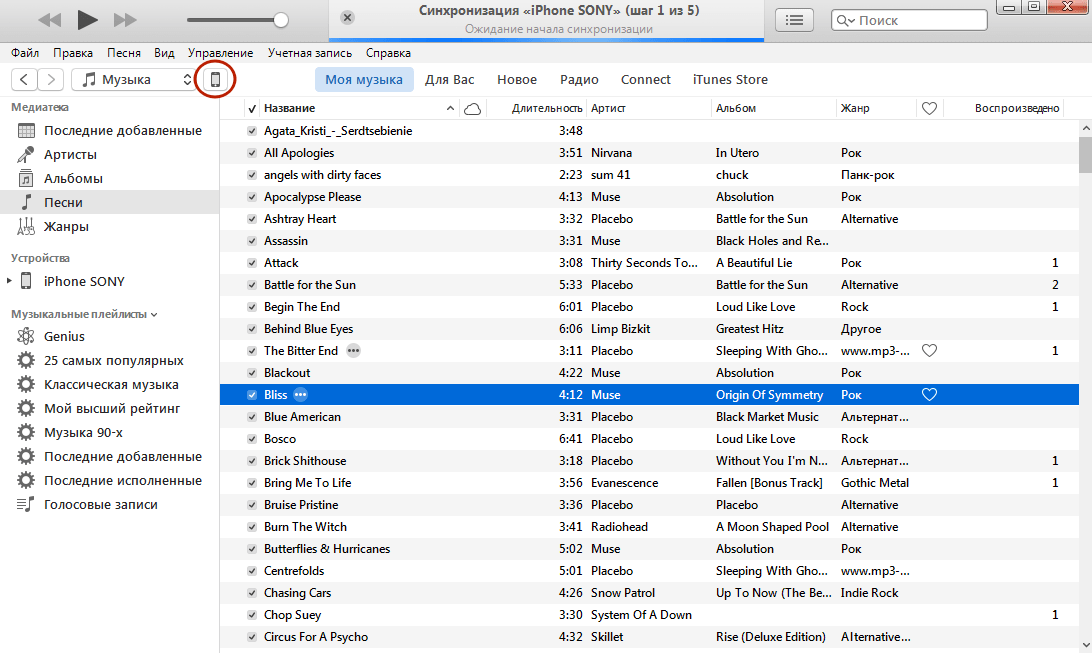The width and height of the screenshot is (1092, 653).
Task: Open the Учетная запись menu
Action: pos(310,53)
